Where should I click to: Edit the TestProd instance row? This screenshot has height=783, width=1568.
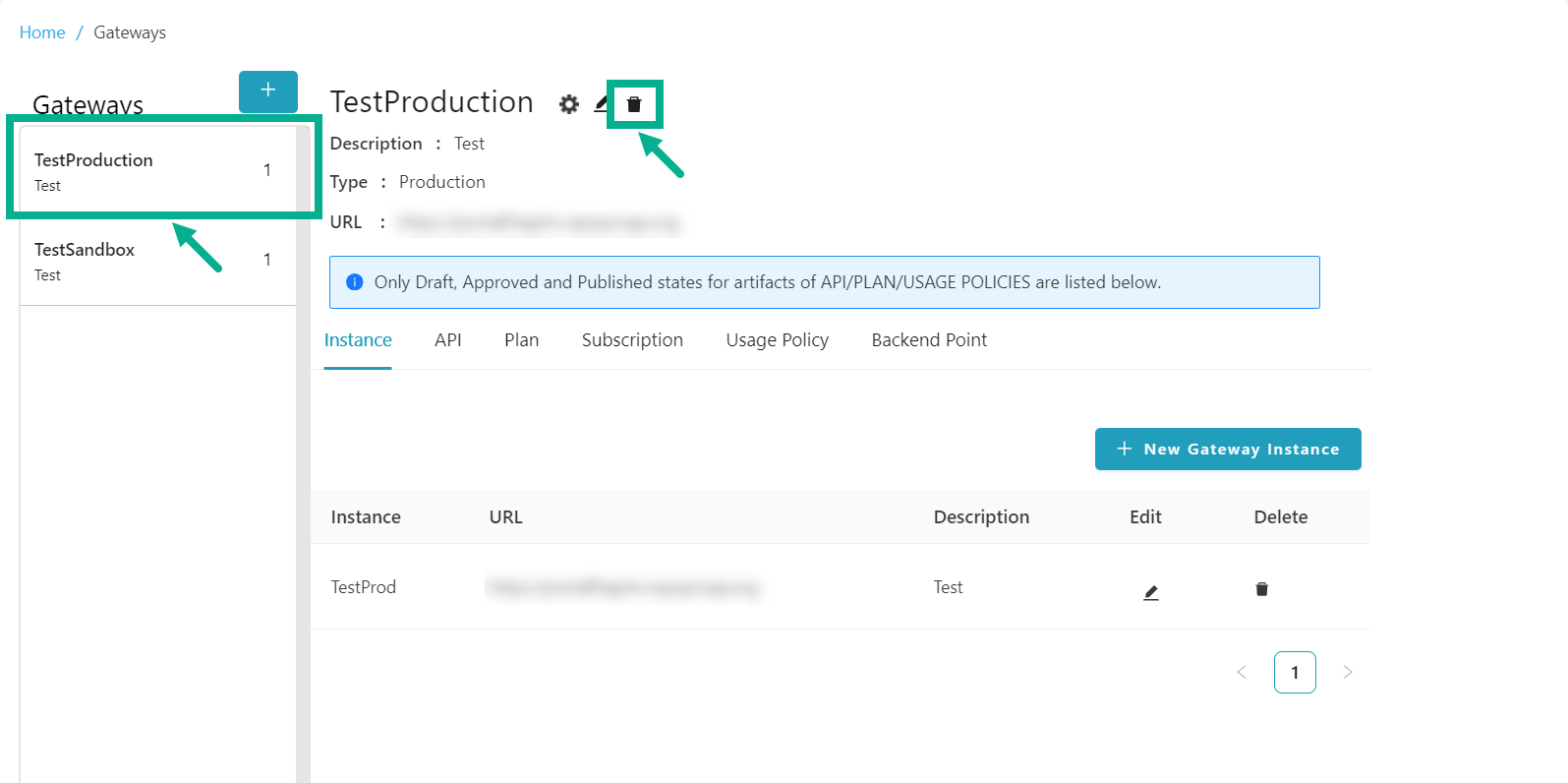(x=1150, y=592)
